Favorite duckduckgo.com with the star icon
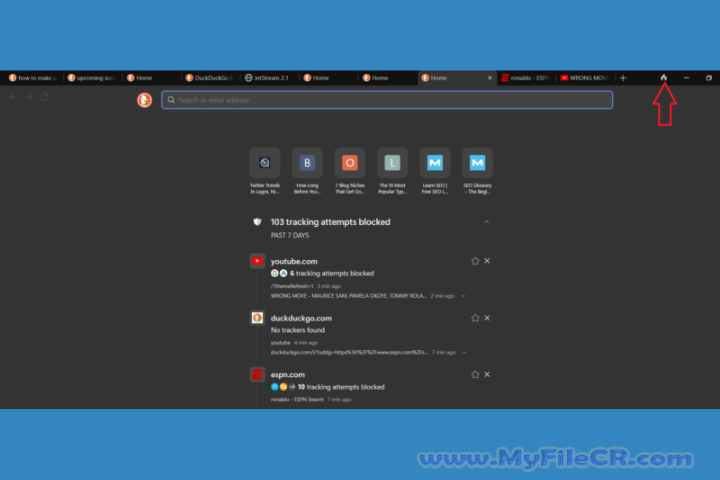 click(475, 318)
